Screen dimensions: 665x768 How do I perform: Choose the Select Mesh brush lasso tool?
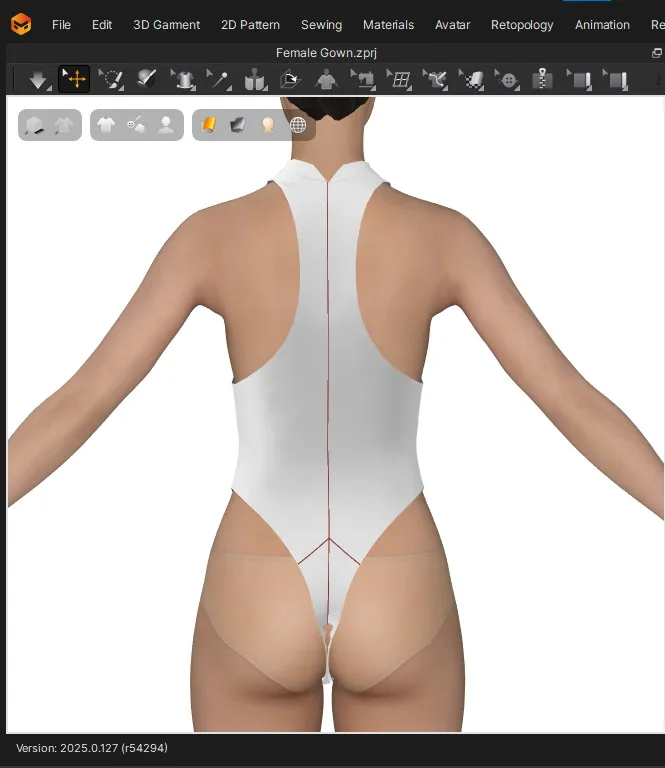coord(111,79)
